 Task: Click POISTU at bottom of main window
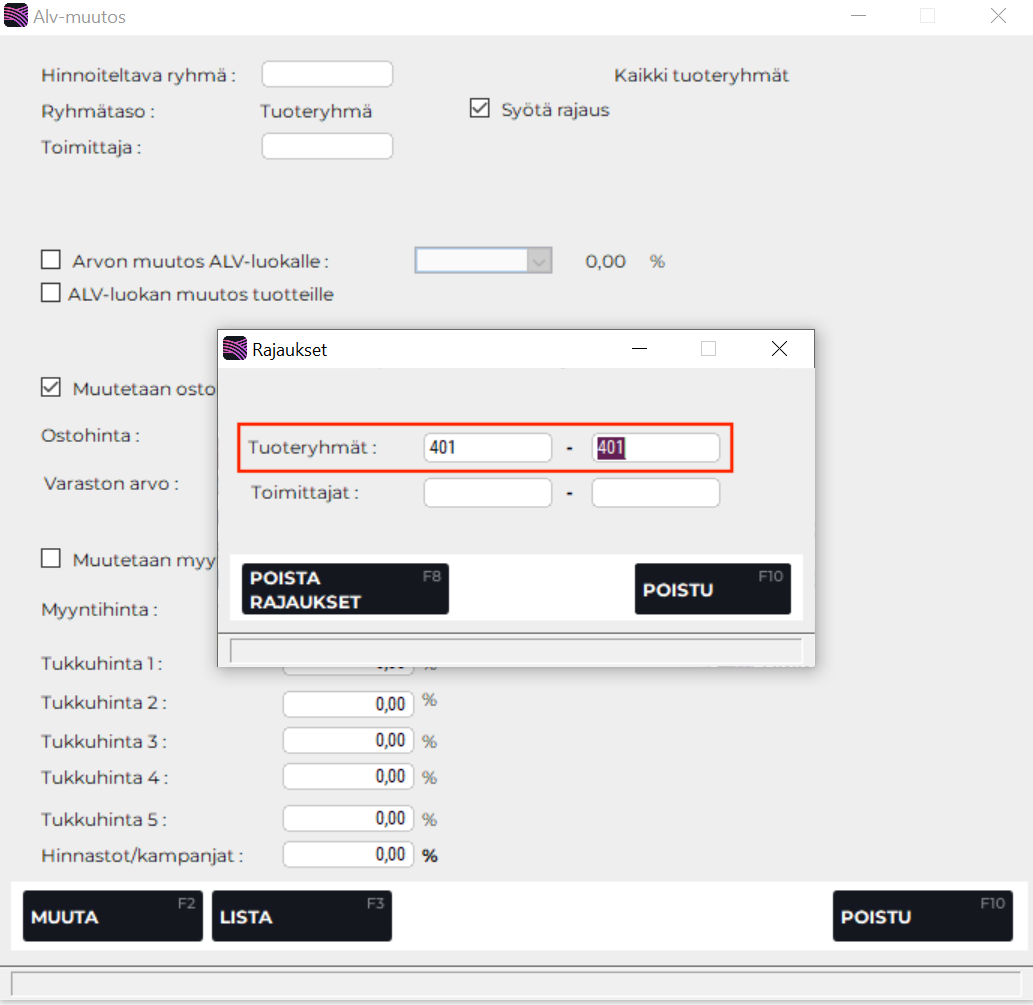(x=922, y=916)
